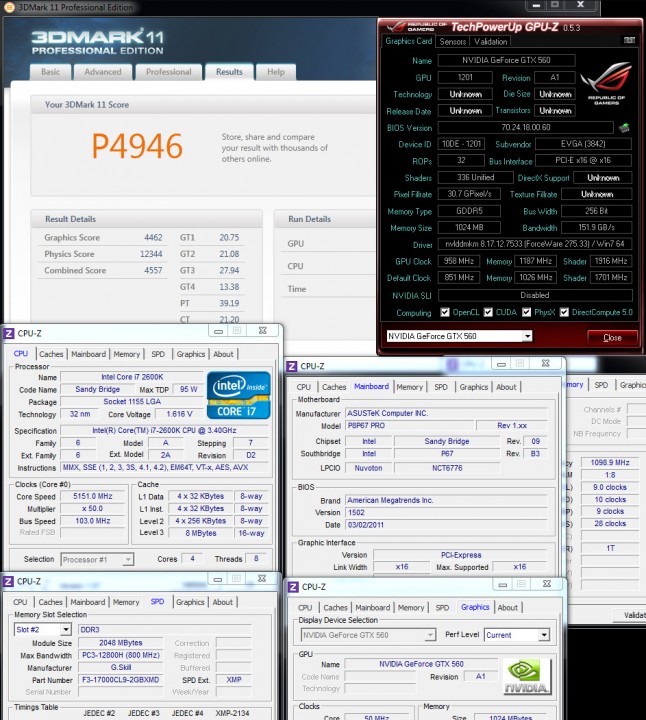
Task: Switch to the Basic tab in 3DMark
Action: tap(51, 72)
